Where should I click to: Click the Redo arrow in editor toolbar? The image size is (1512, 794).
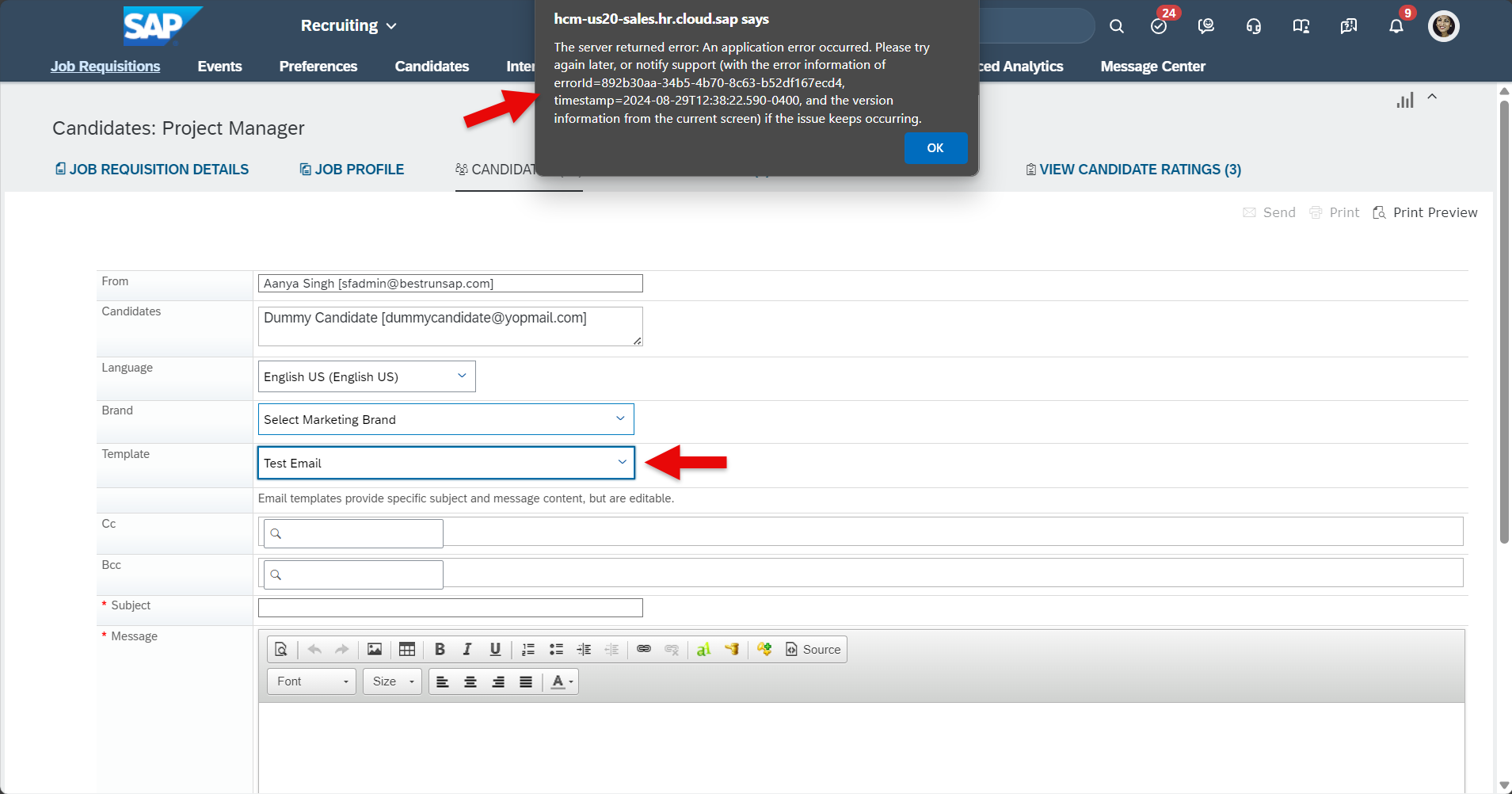click(x=341, y=650)
